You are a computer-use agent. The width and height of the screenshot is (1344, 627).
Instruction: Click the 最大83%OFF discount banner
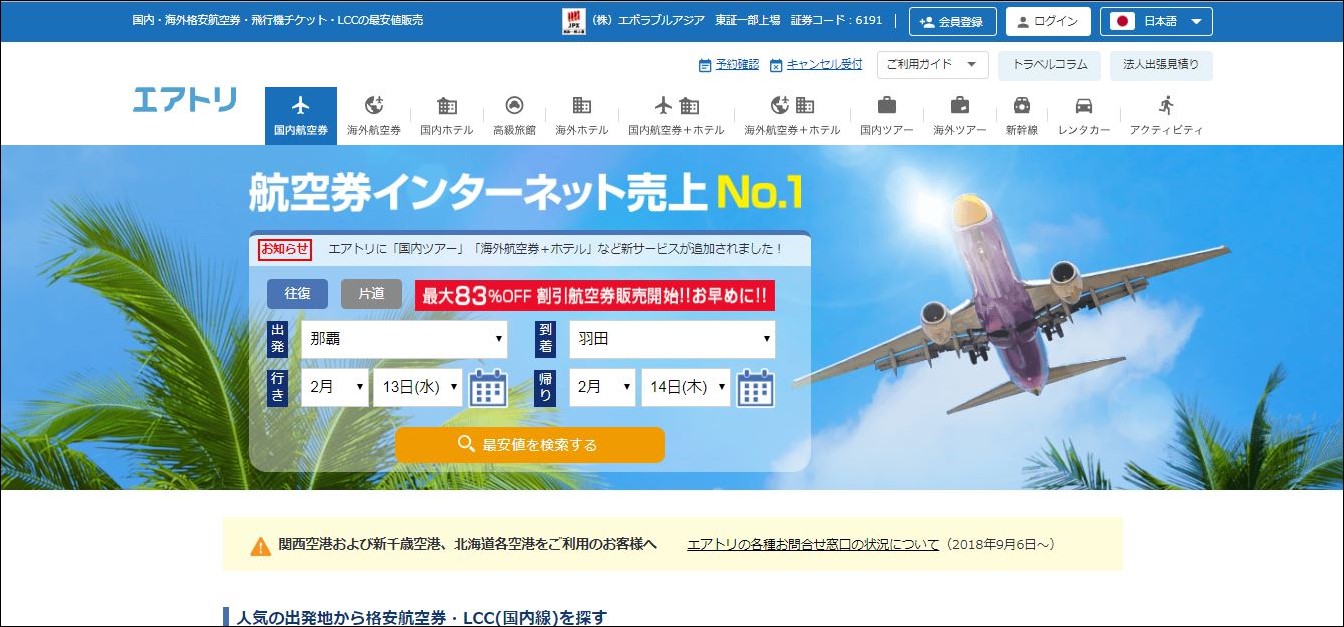[x=595, y=295]
